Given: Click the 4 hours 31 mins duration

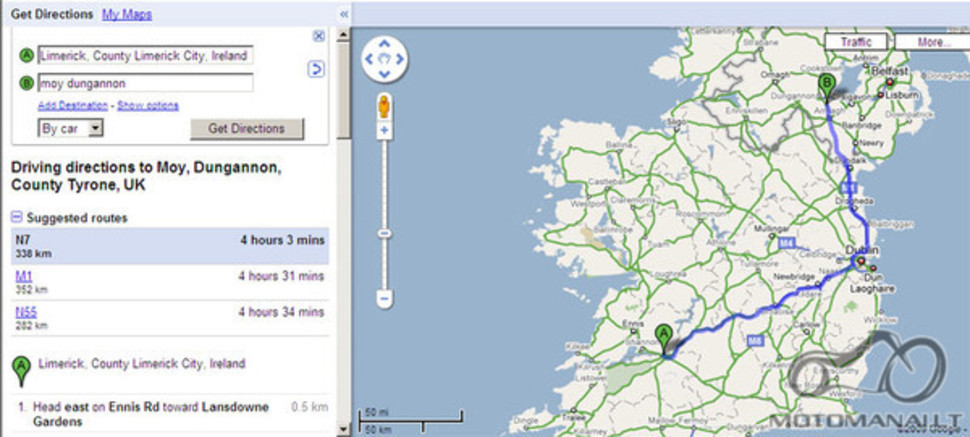Looking at the screenshot, I should click(x=281, y=276).
